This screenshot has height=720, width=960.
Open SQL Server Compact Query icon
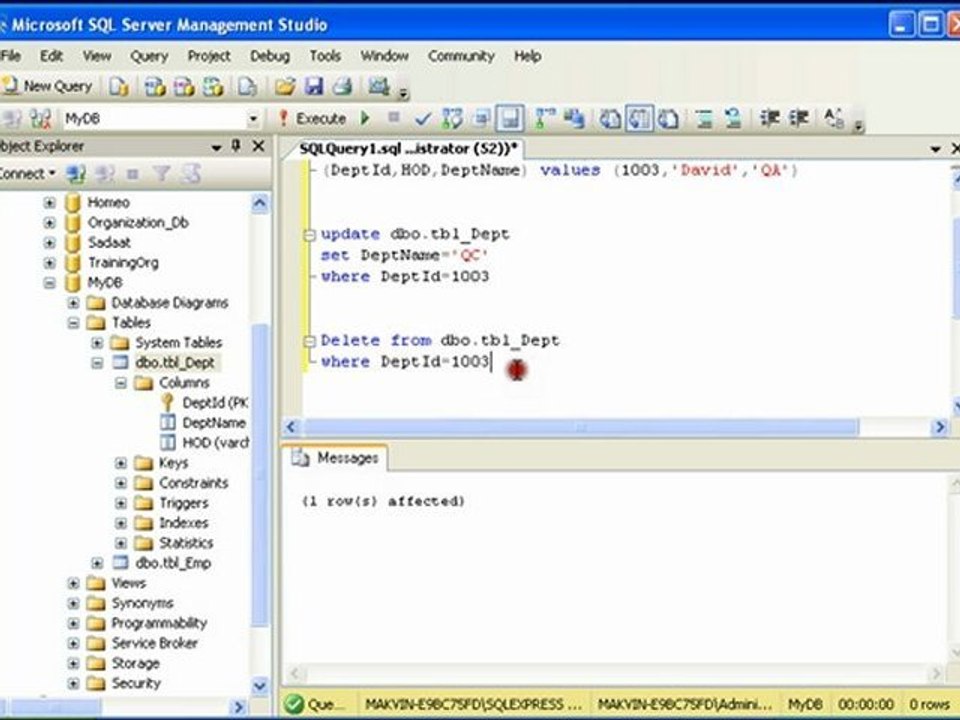click(x=247, y=87)
